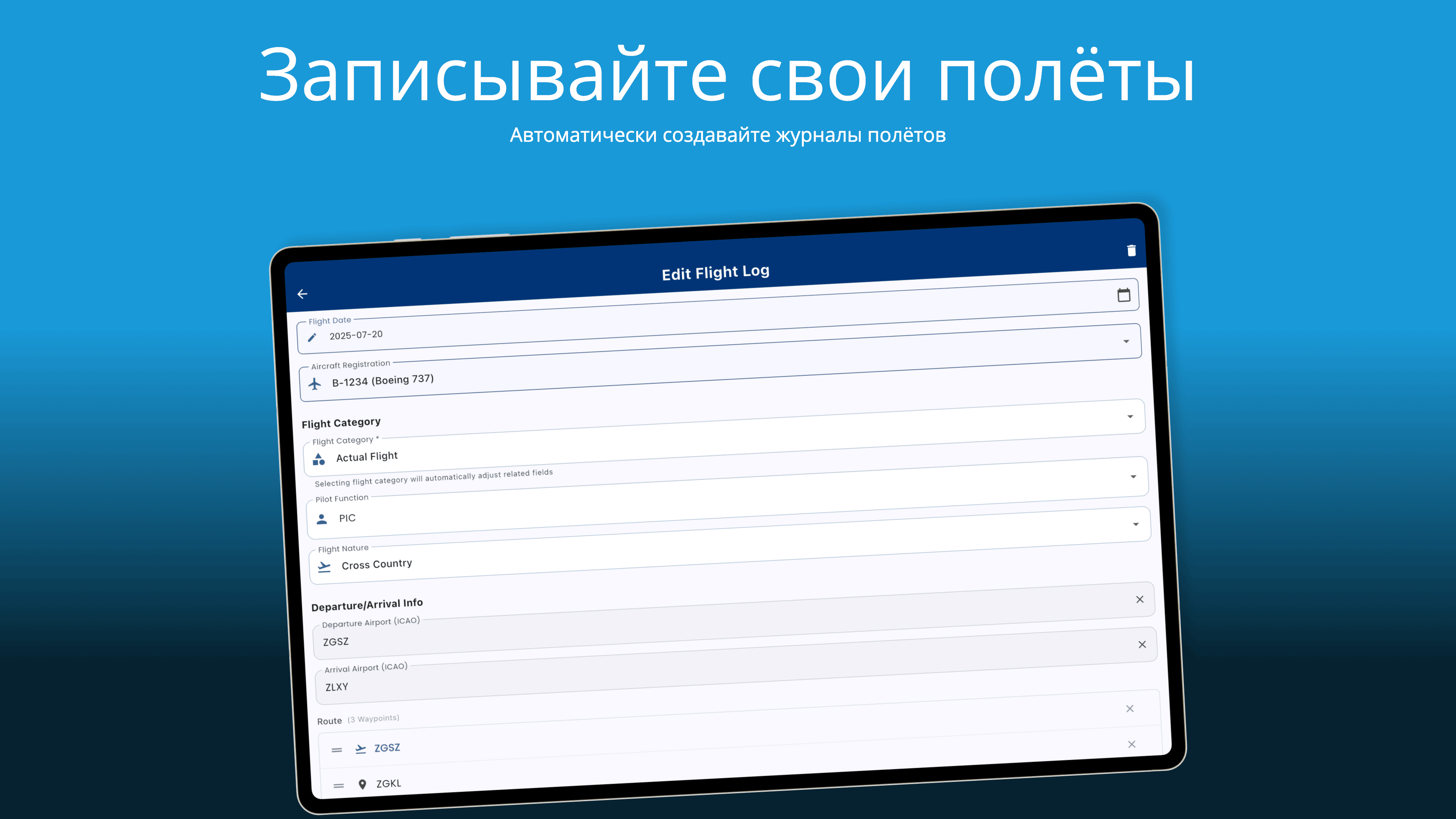Image resolution: width=1456 pixels, height=819 pixels.
Task: Remove the ZGSZ waypoint from the route
Action: point(1132,744)
